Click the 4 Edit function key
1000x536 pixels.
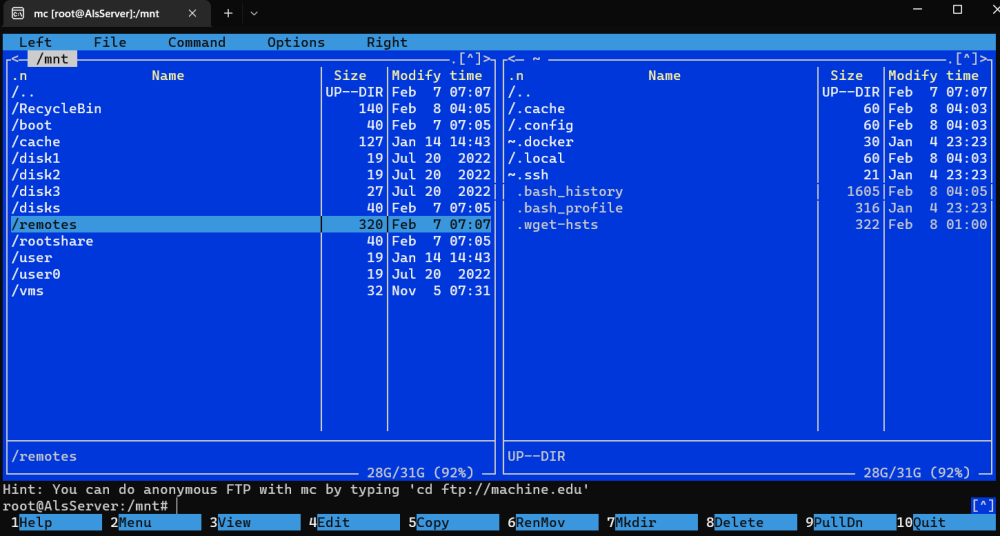click(x=355, y=523)
